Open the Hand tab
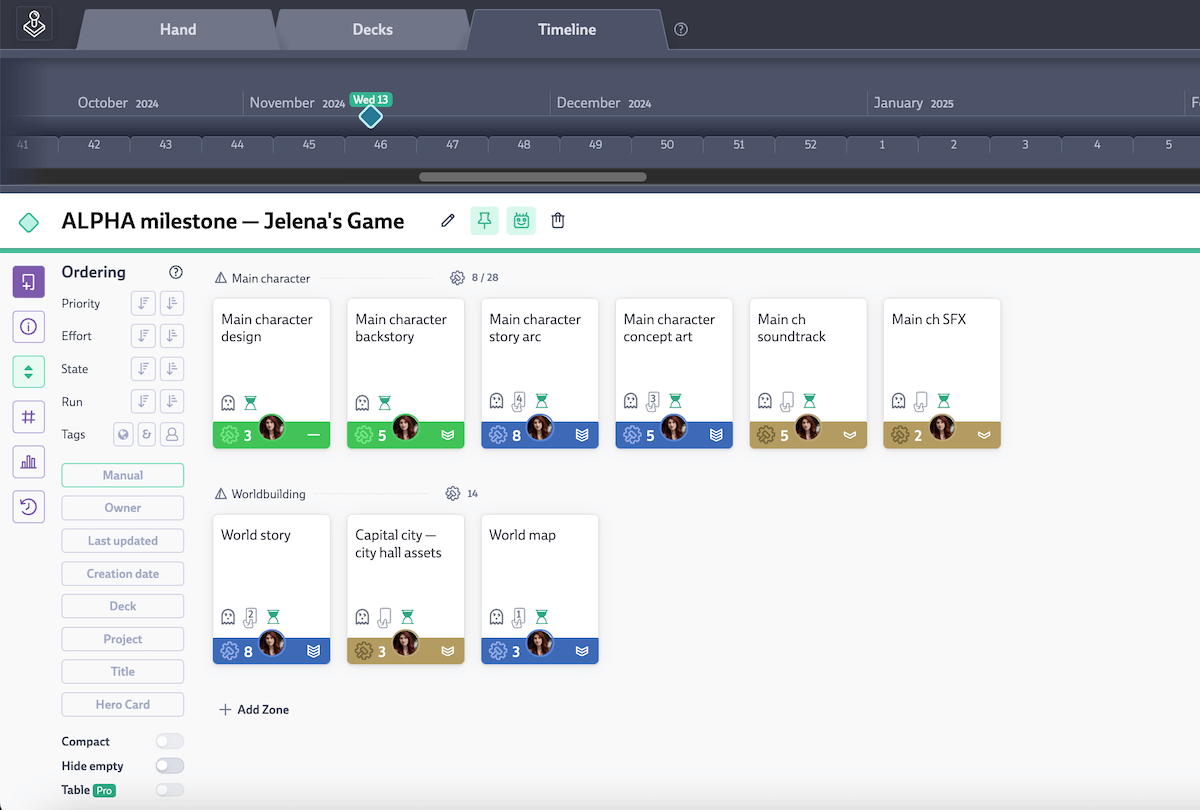1200x810 pixels. (x=176, y=30)
